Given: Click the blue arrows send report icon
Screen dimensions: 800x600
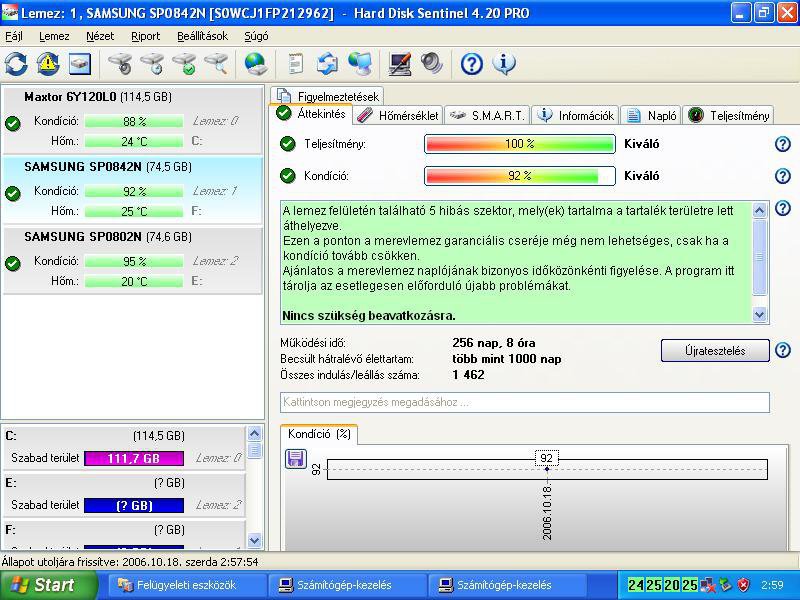Looking at the screenshot, I should 327,64.
